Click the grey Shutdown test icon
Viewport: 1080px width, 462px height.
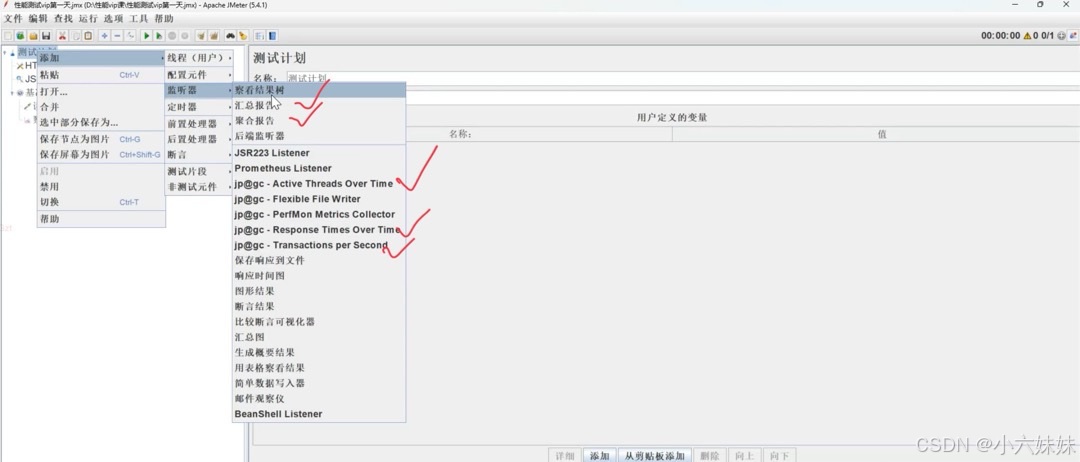pyautogui.click(x=185, y=35)
